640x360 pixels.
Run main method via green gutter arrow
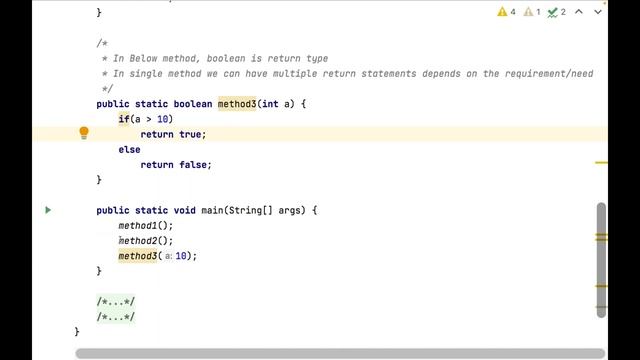[48, 210]
